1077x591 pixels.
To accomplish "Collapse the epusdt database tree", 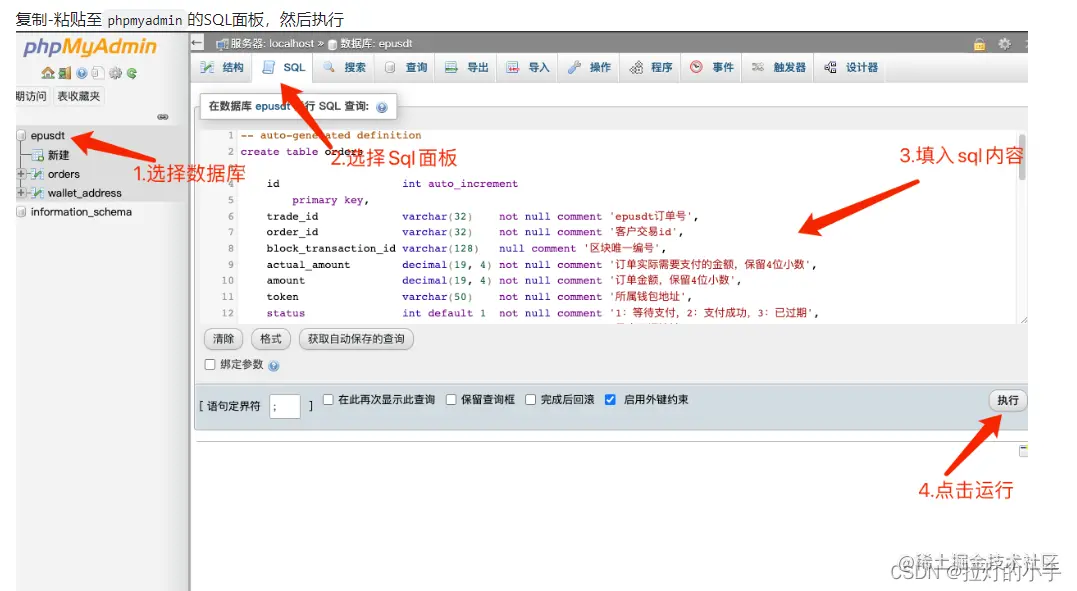I will coord(21,136).
